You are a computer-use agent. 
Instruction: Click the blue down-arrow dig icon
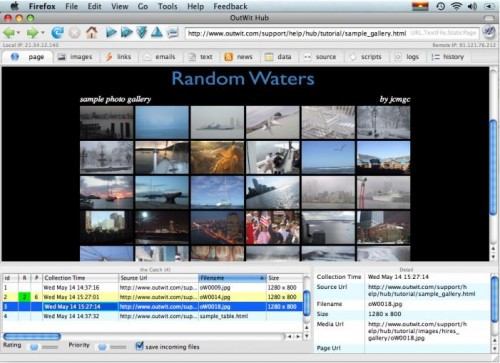(142, 32)
